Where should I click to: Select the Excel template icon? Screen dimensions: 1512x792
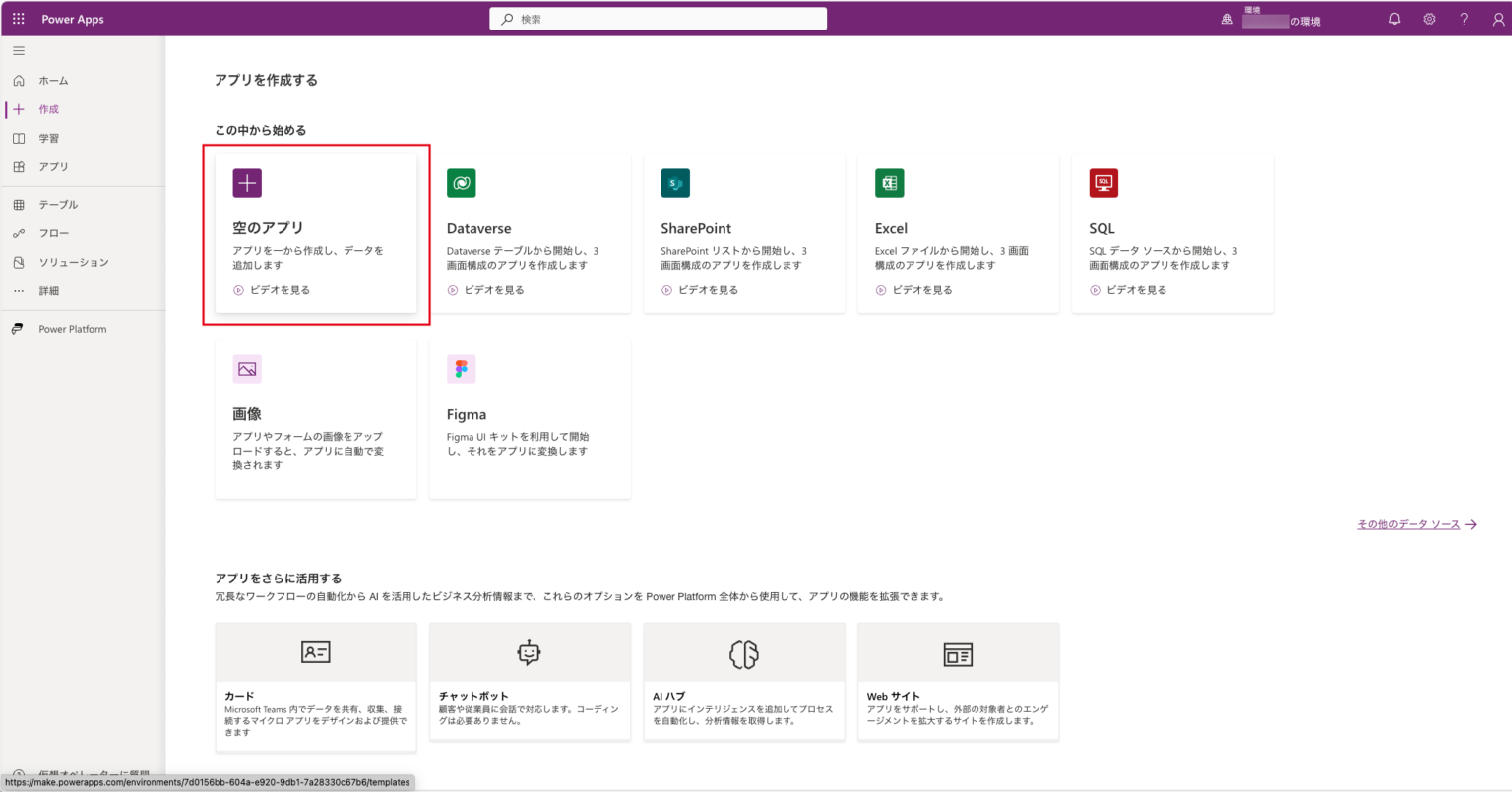point(889,183)
